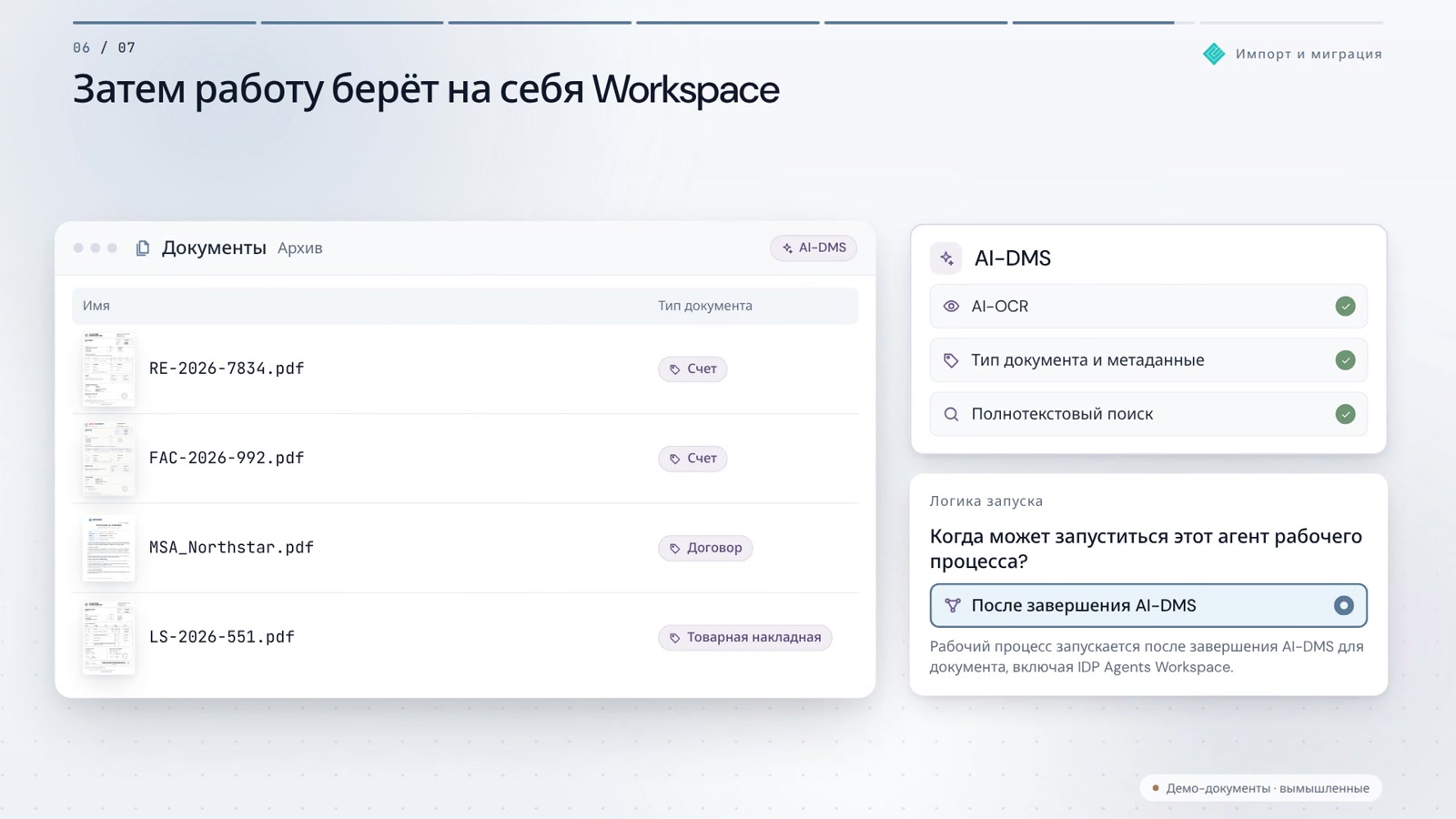Toggle the green checkmark for AI-OCR
This screenshot has height=819, width=1456.
pyautogui.click(x=1345, y=307)
